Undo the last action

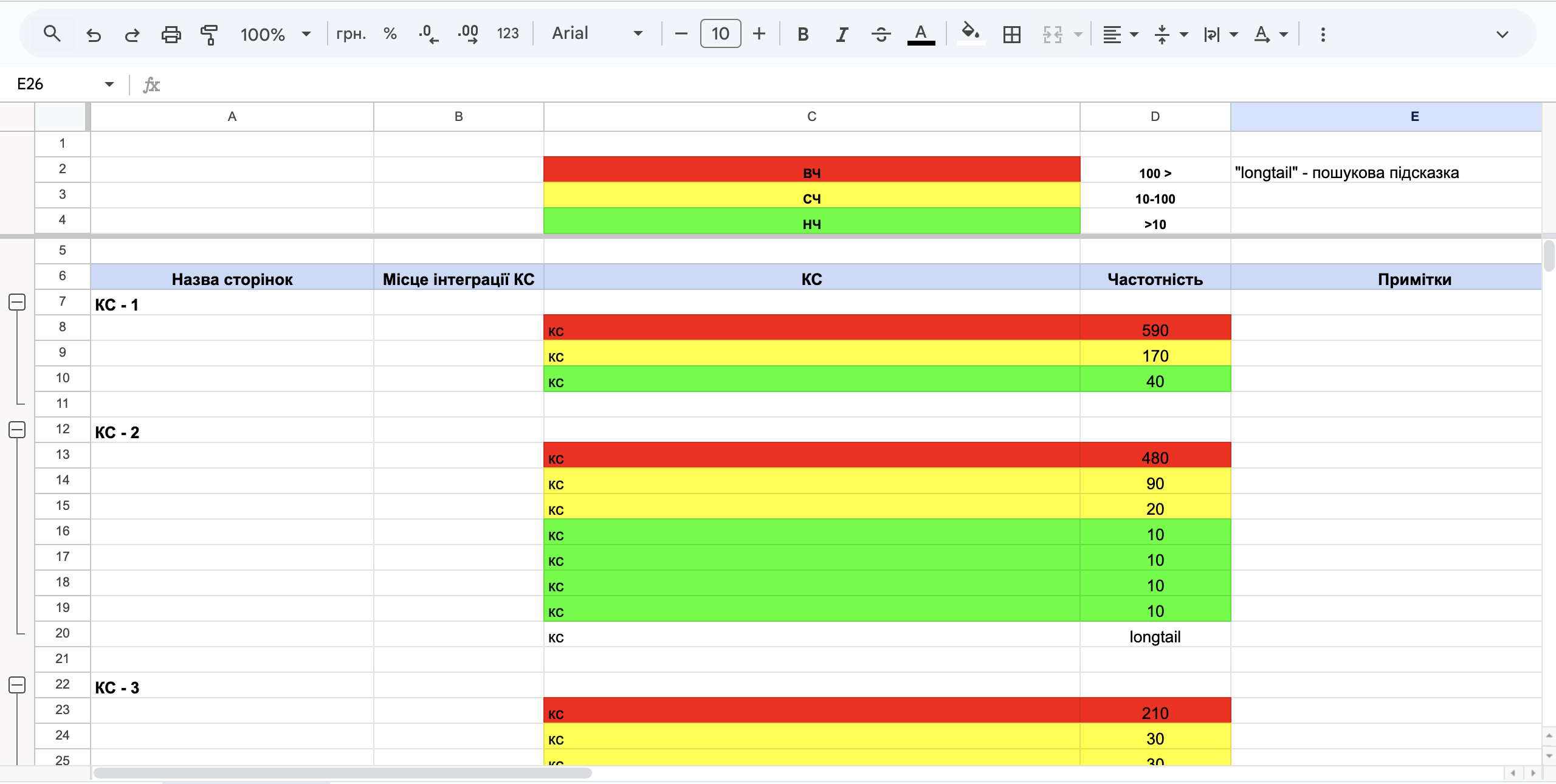point(93,34)
